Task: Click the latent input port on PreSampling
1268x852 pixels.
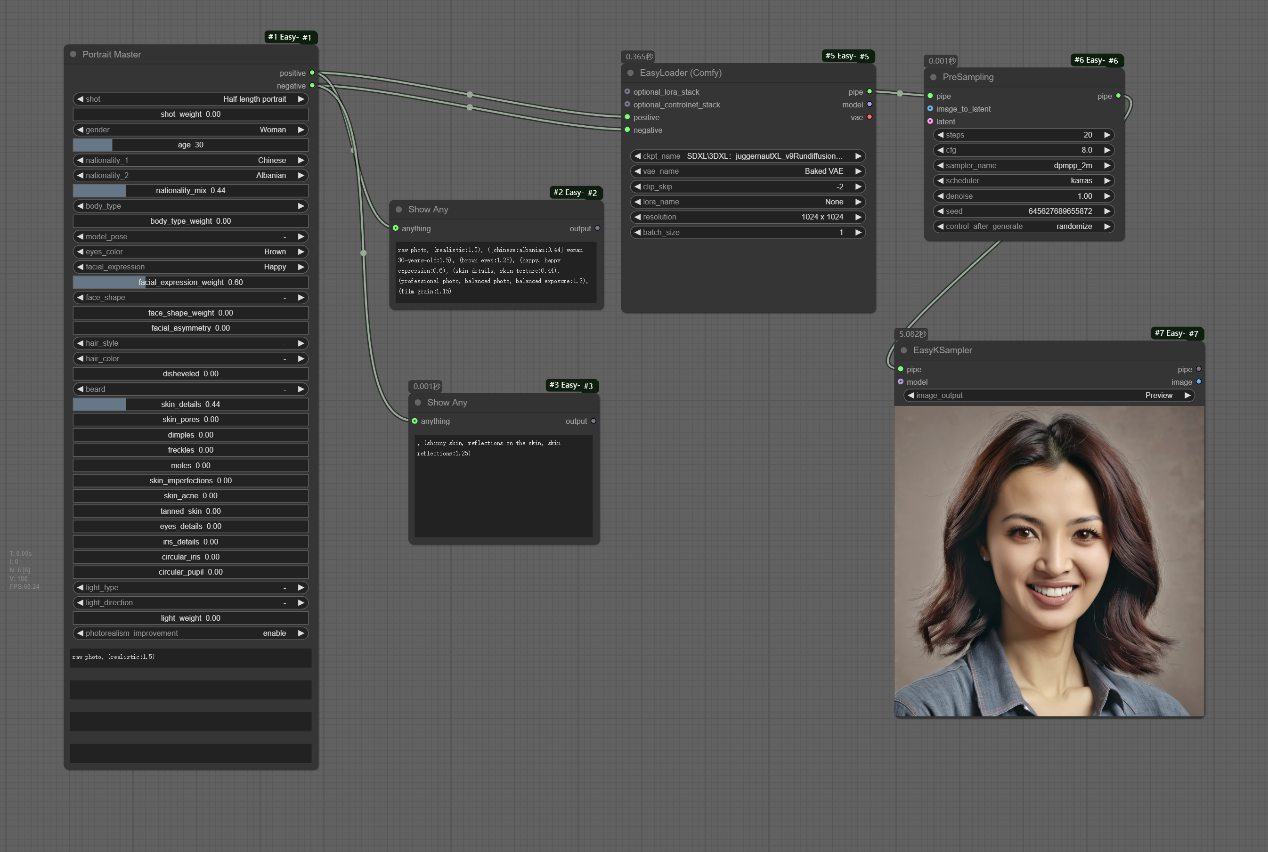Action: tap(930, 121)
